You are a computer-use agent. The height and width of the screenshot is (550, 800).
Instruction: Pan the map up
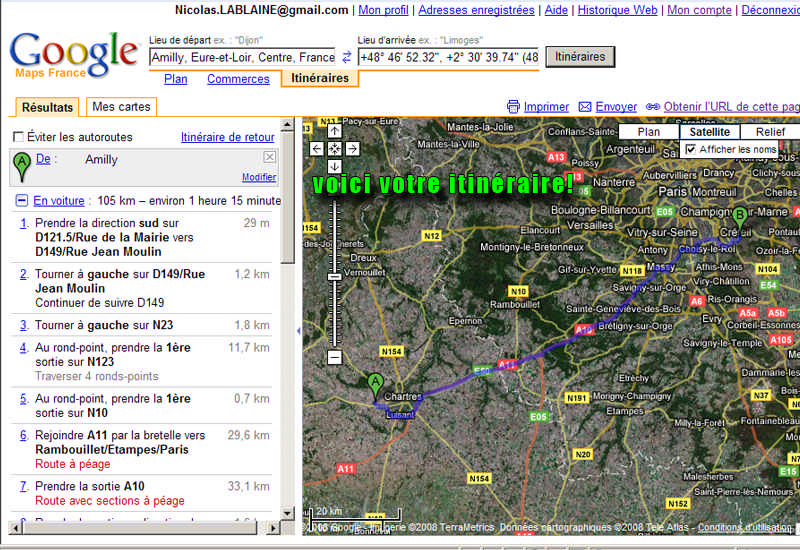click(335, 131)
